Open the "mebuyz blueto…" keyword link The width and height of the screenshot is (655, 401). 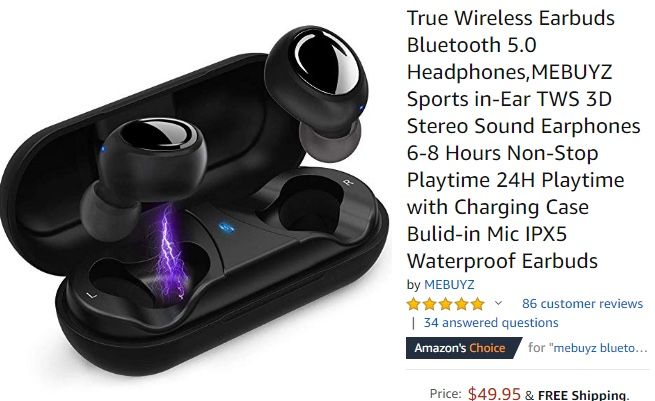(x=600, y=348)
